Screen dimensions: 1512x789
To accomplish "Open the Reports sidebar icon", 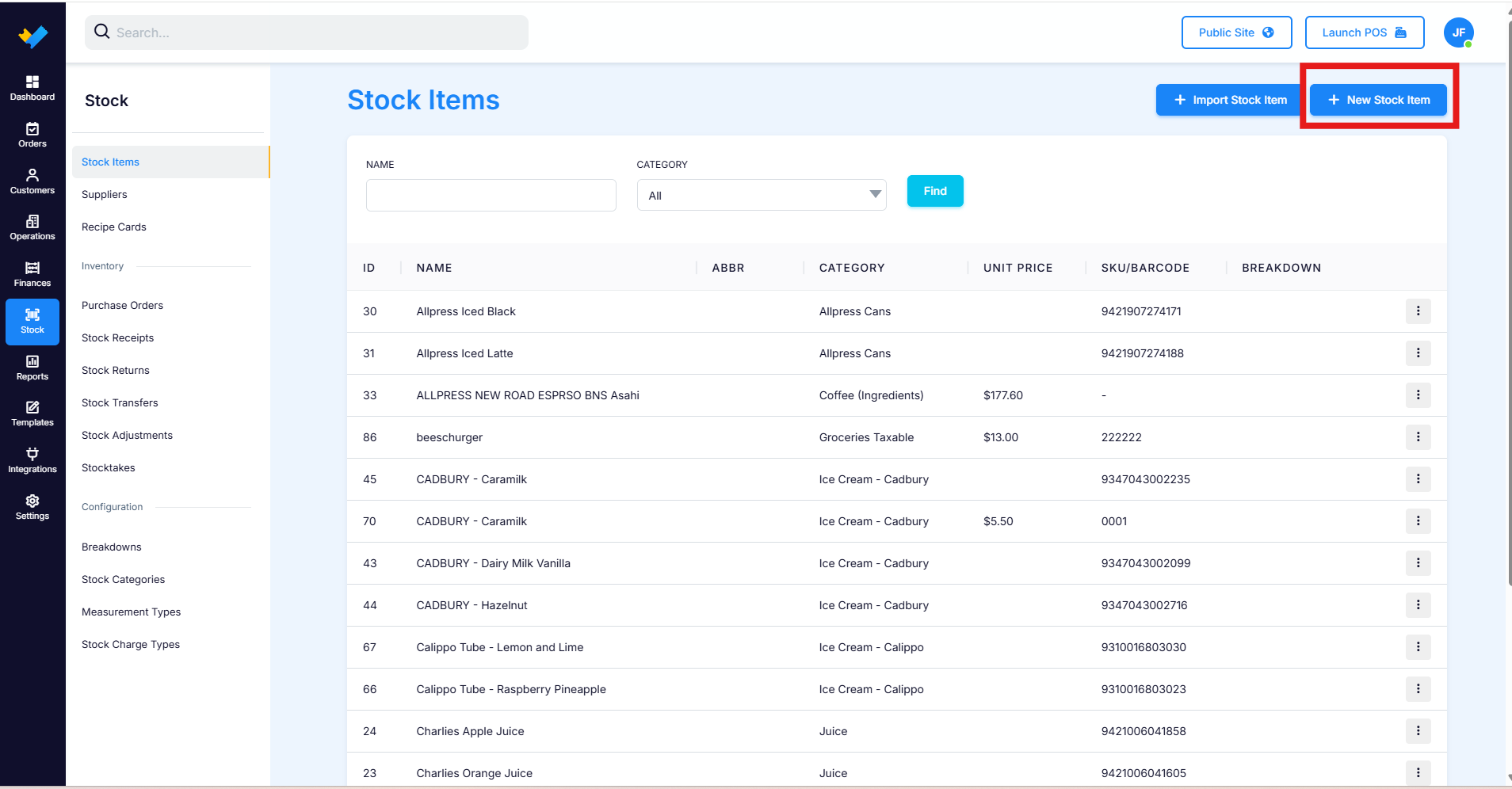I will (32, 368).
